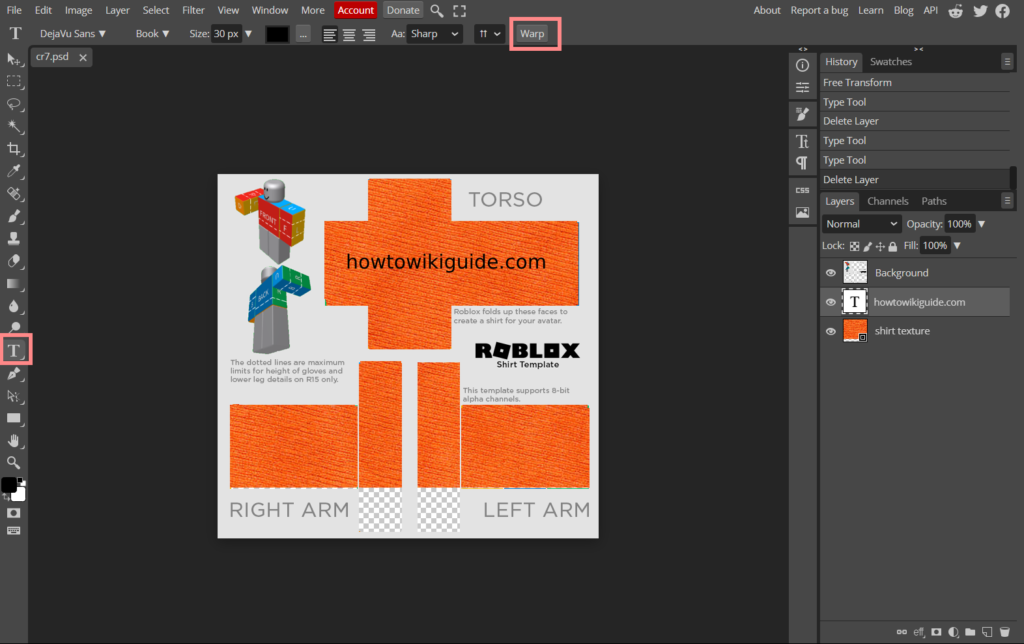Align text right
Viewport: 1024px width, 644px height.
click(369, 34)
